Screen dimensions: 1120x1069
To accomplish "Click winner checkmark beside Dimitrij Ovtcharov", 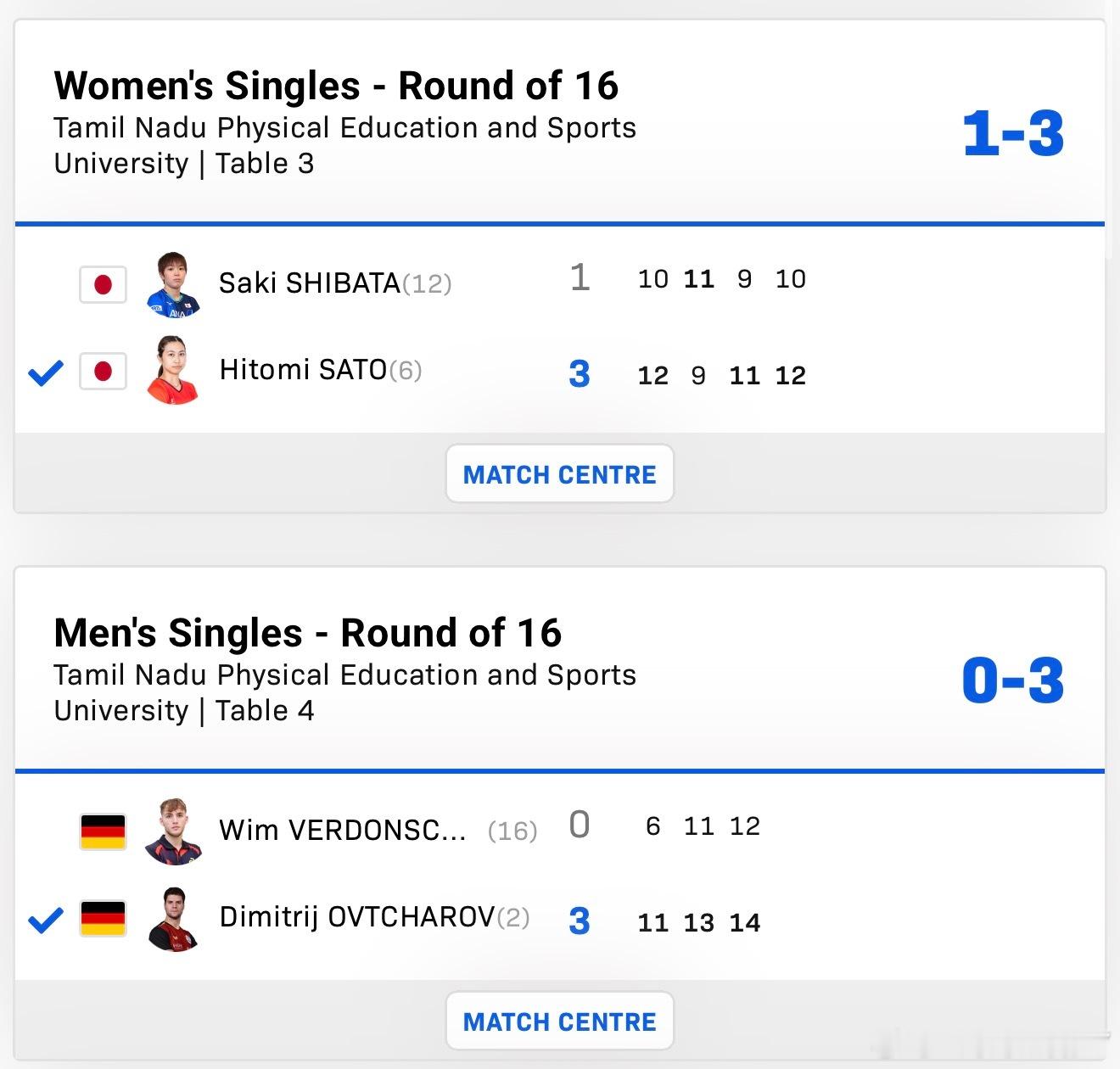I will click(x=46, y=920).
